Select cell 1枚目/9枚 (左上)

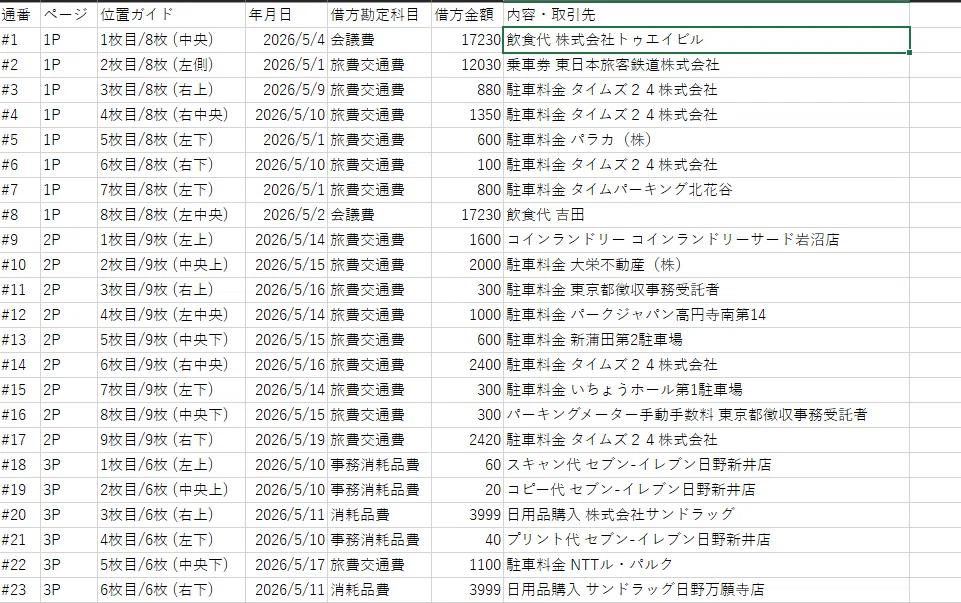(x=171, y=240)
